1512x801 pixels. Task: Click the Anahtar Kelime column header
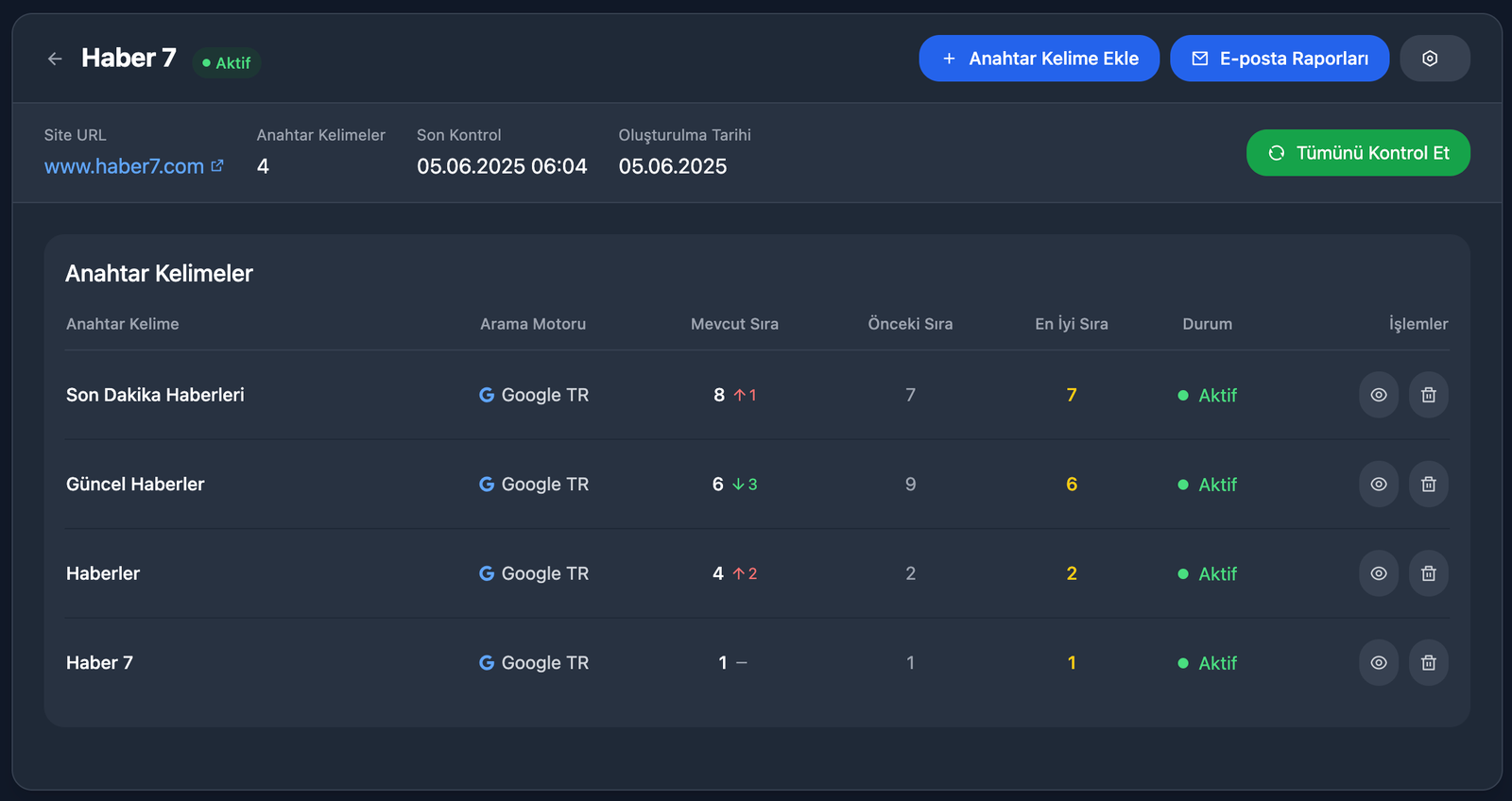(x=123, y=324)
